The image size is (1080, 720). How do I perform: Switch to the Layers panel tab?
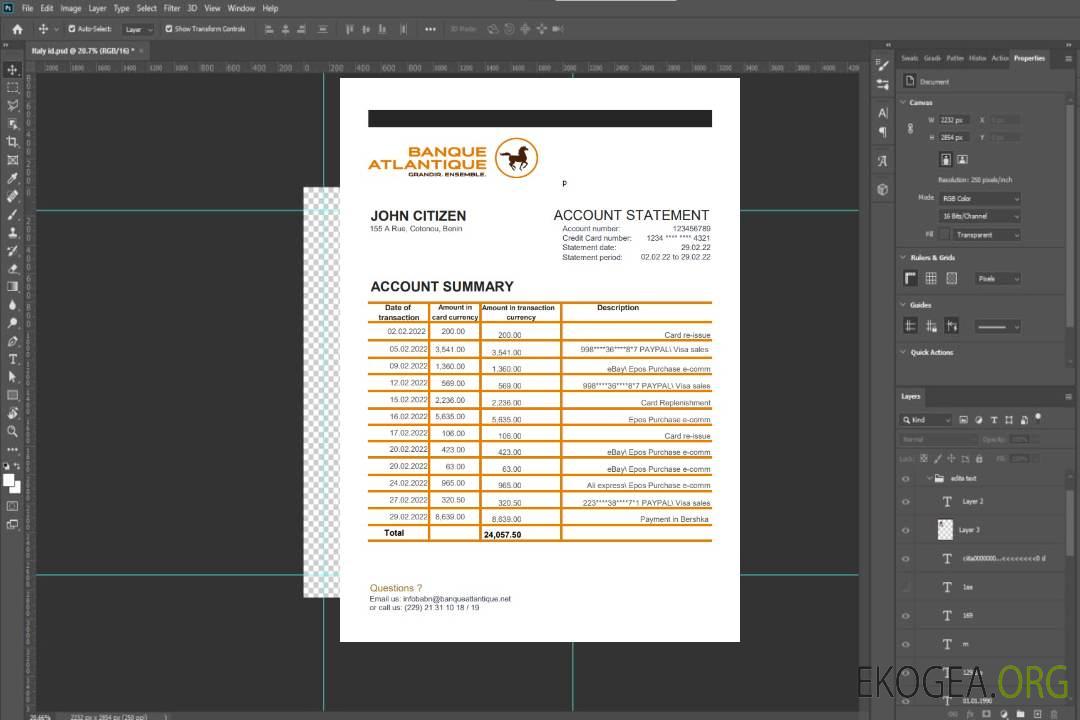(x=910, y=396)
